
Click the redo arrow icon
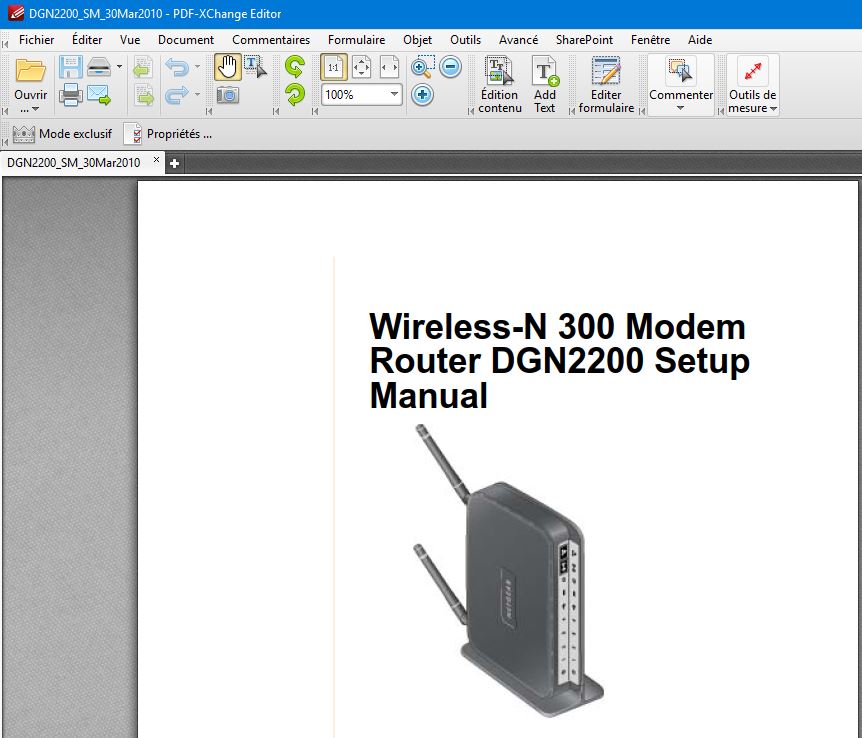177,95
